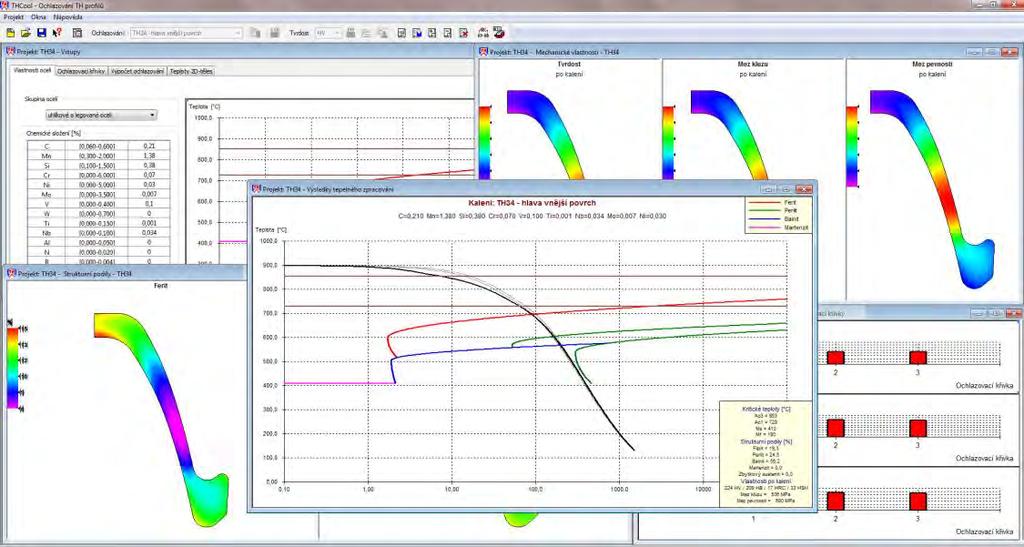Image resolution: width=1024 pixels, height=547 pixels.
Task: Select the Ti value 0,001 cell
Action: click(x=149, y=223)
